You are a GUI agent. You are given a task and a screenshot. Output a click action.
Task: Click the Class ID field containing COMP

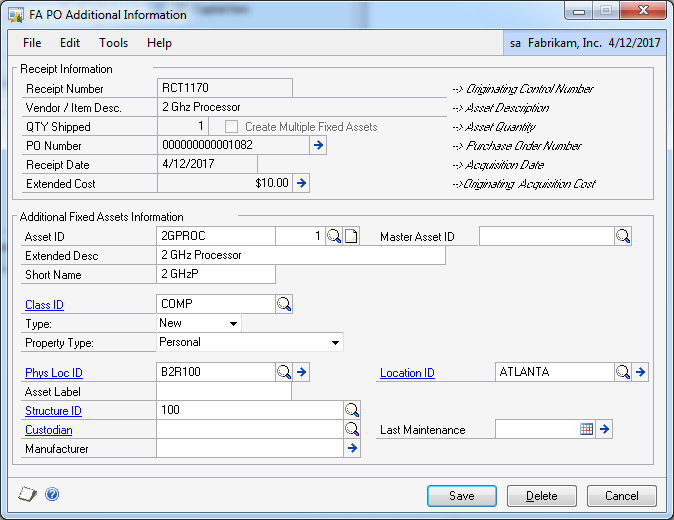[x=216, y=304]
